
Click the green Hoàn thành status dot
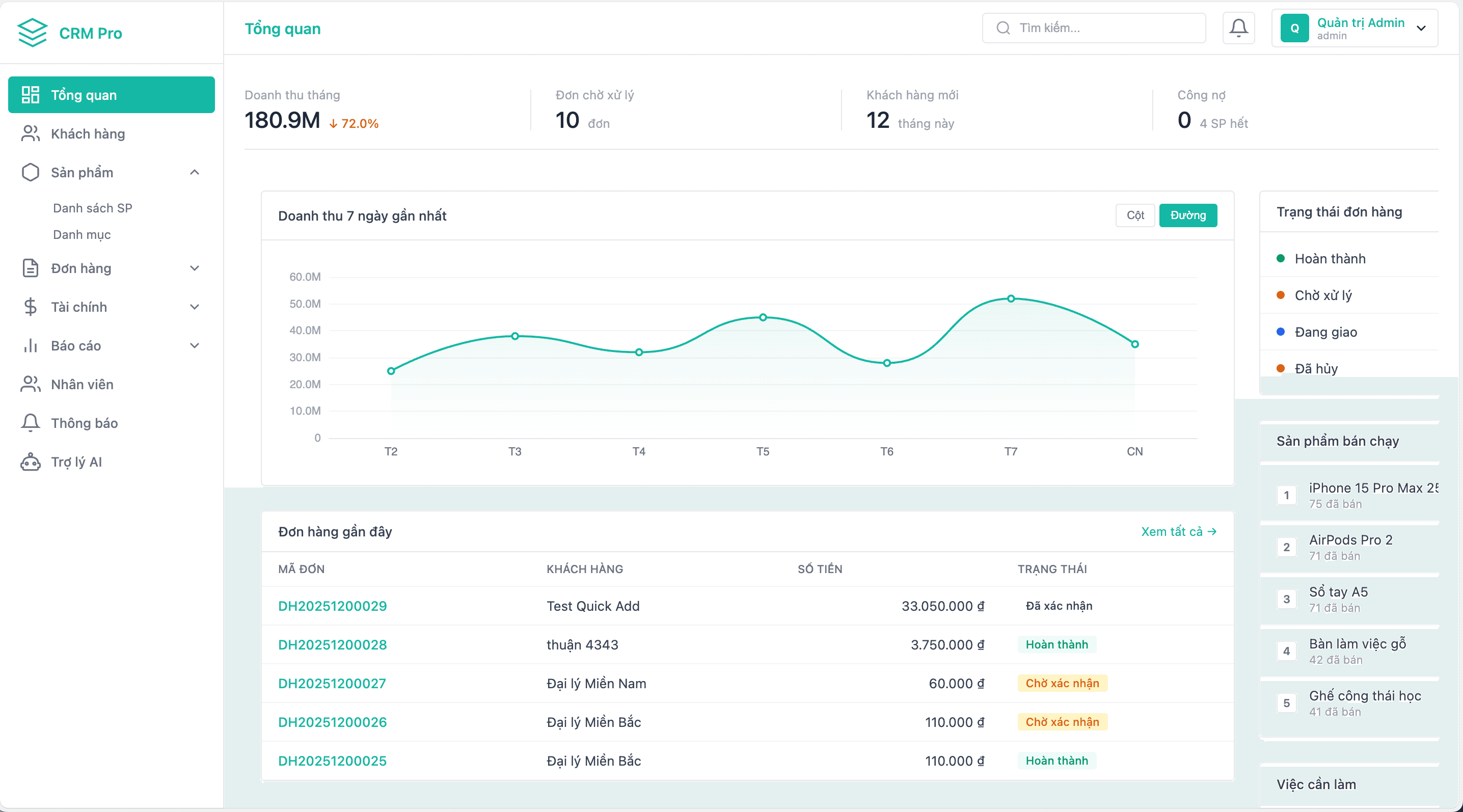coord(1280,258)
